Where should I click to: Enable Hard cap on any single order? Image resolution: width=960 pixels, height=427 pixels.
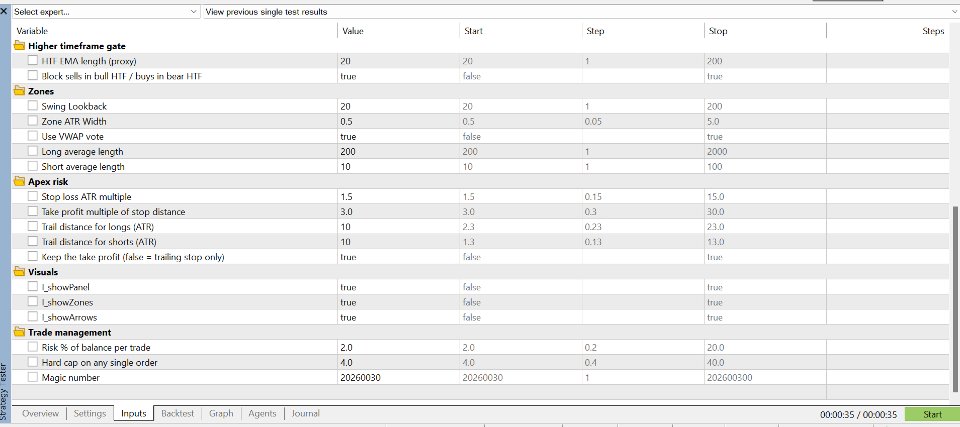32,363
